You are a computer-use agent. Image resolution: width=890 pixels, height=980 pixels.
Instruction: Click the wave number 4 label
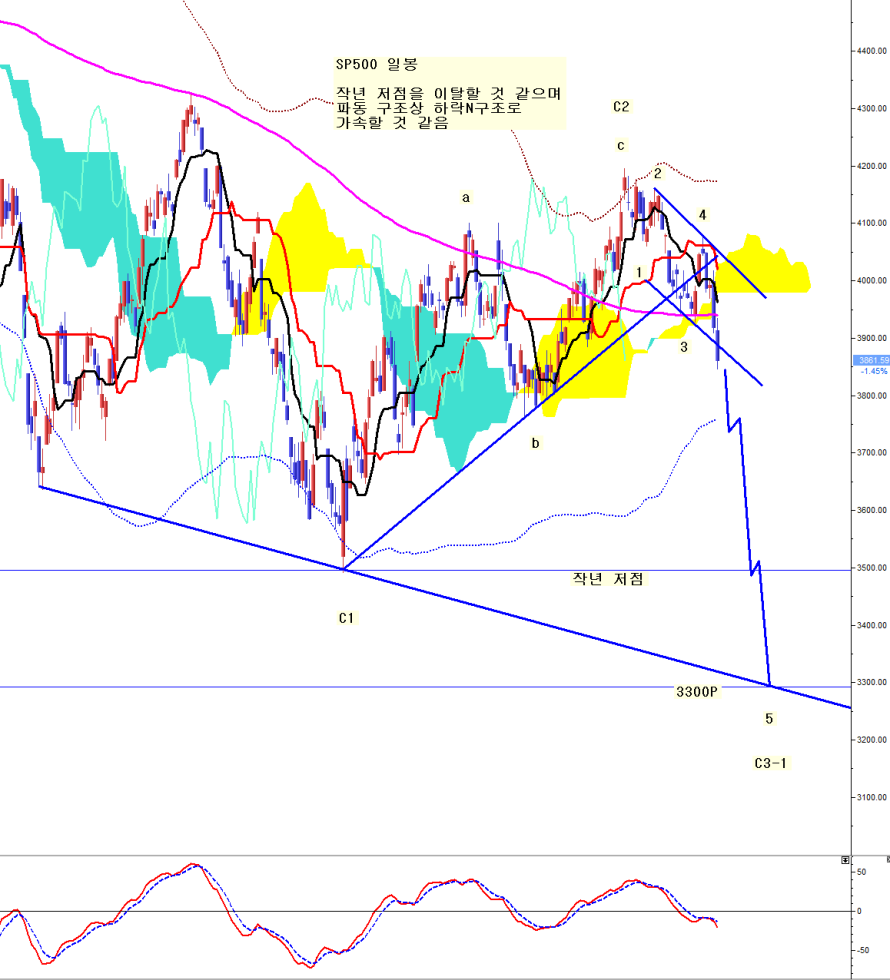pyautogui.click(x=702, y=215)
